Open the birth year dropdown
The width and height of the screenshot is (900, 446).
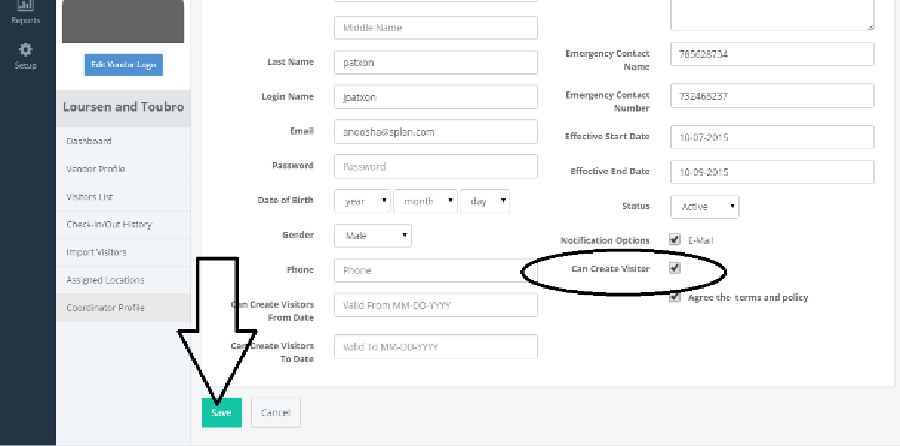click(x=362, y=201)
